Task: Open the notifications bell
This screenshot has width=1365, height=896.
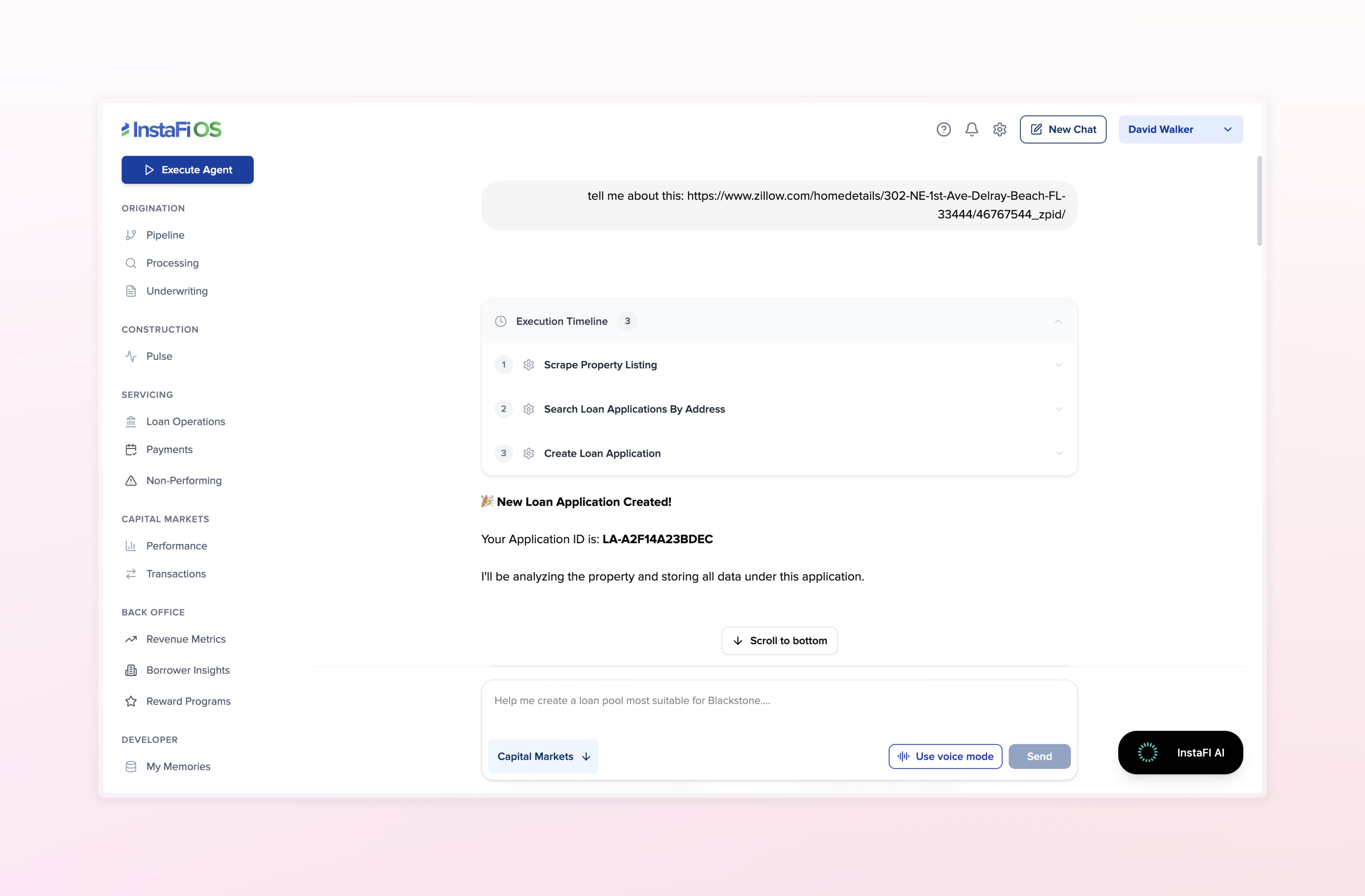Action: point(971,129)
